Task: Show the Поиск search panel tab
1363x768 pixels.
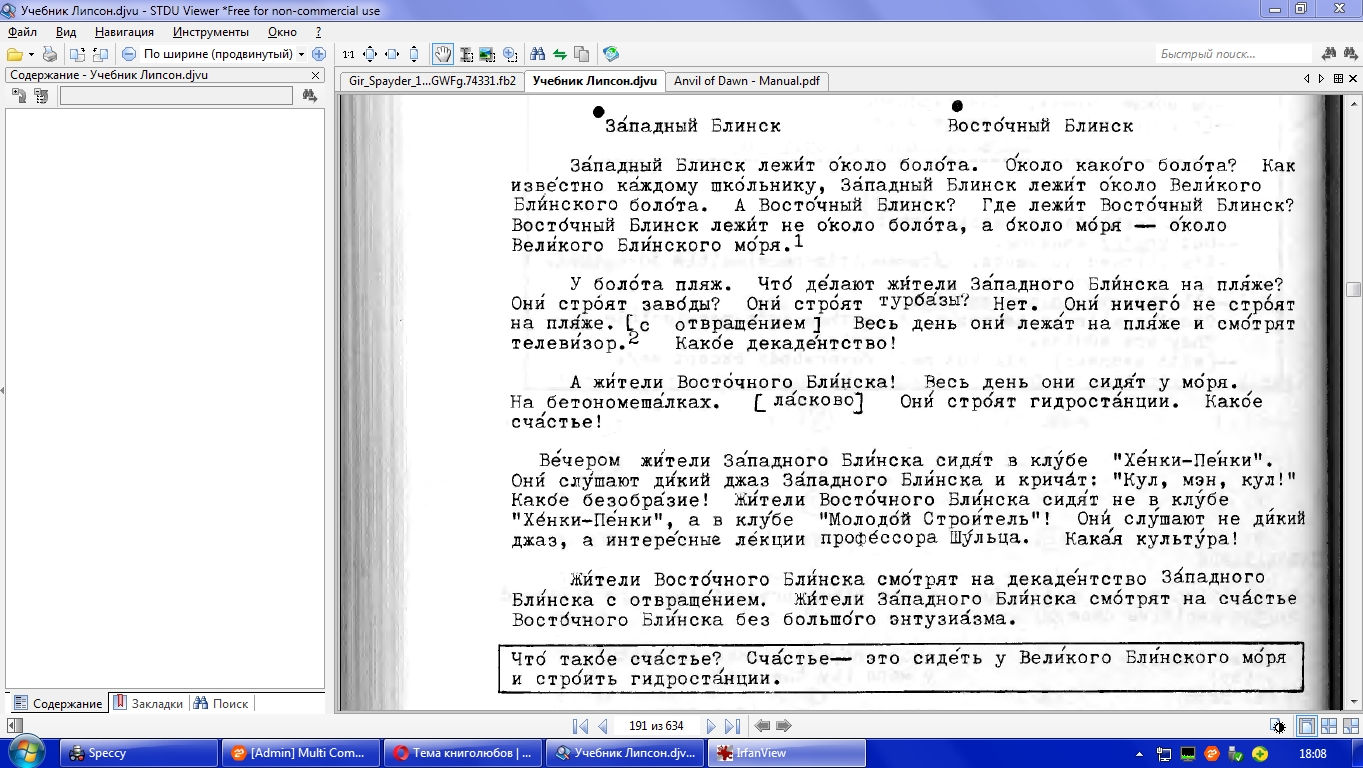Action: coord(221,703)
